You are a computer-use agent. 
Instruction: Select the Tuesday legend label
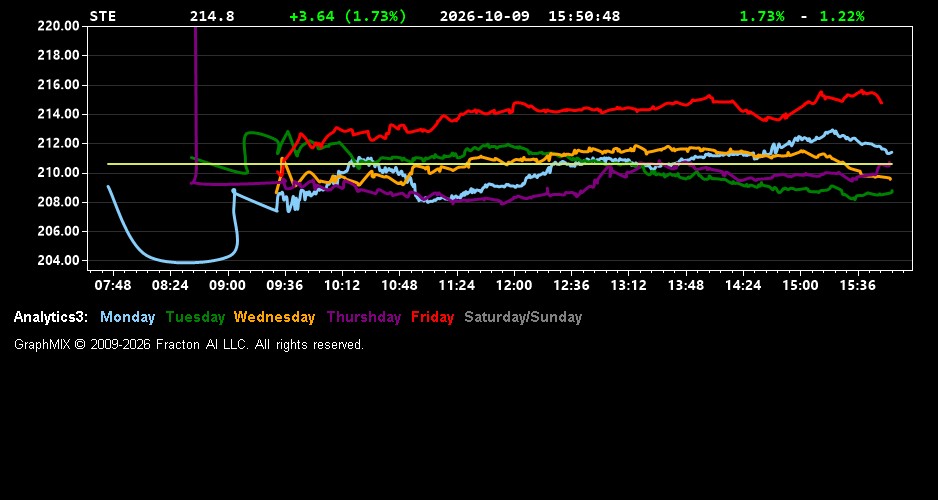[196, 318]
